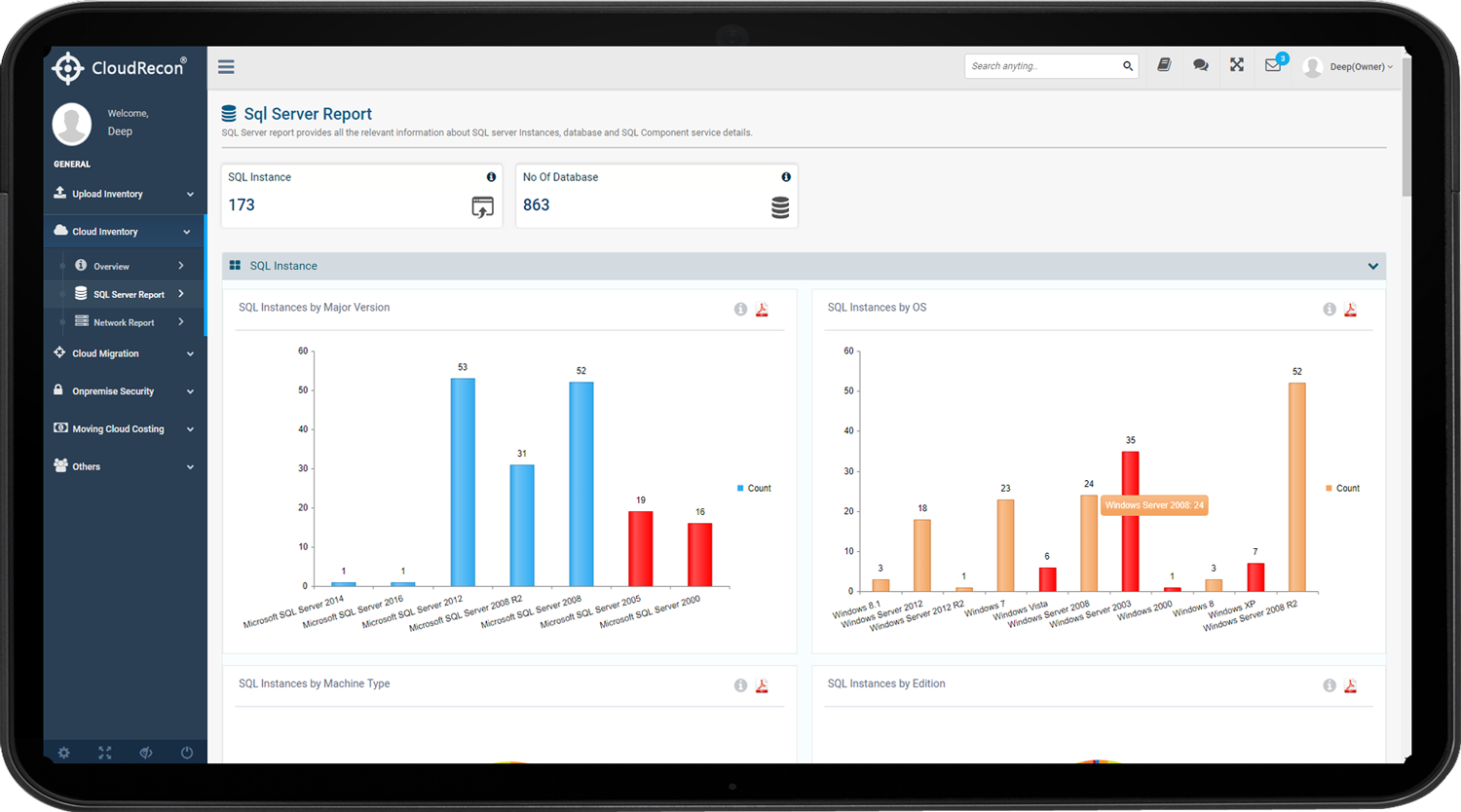This screenshot has height=812, width=1461.
Task: Collapse the SQL Instance section chevron
Action: click(1372, 266)
